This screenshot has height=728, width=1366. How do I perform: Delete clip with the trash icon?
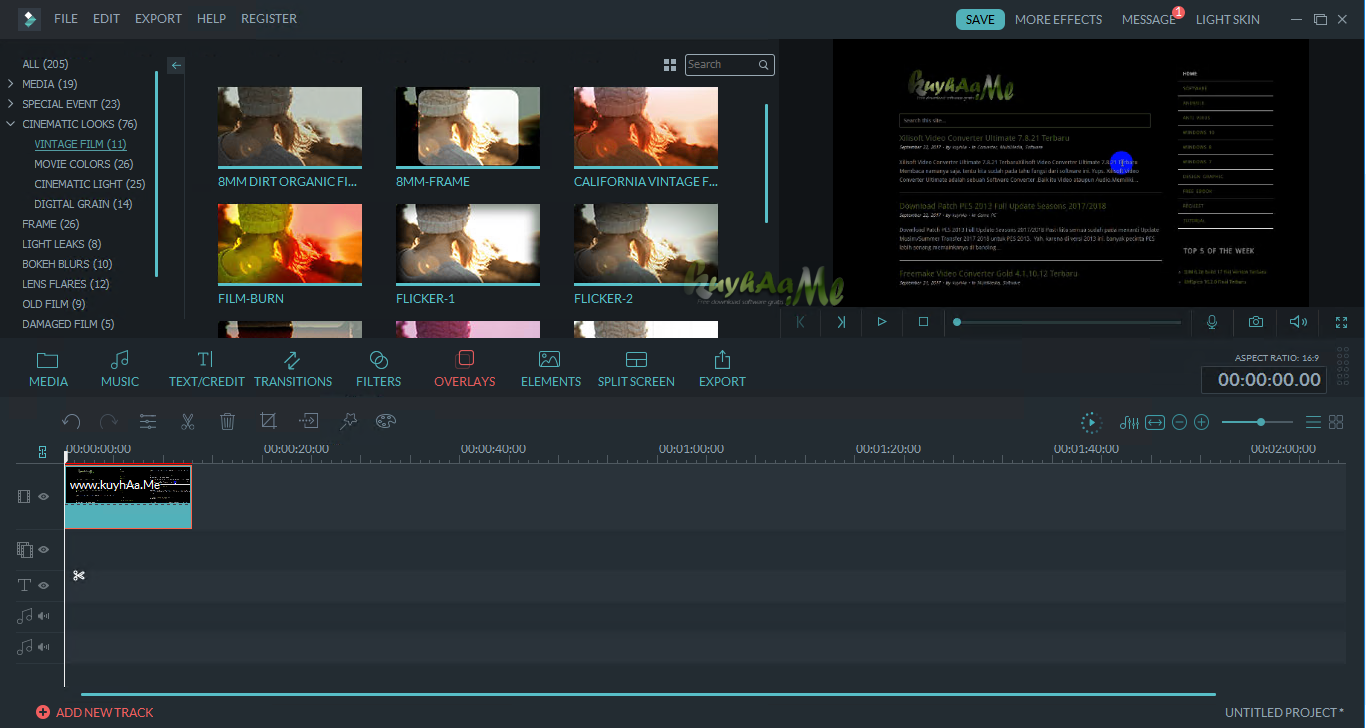coord(227,422)
